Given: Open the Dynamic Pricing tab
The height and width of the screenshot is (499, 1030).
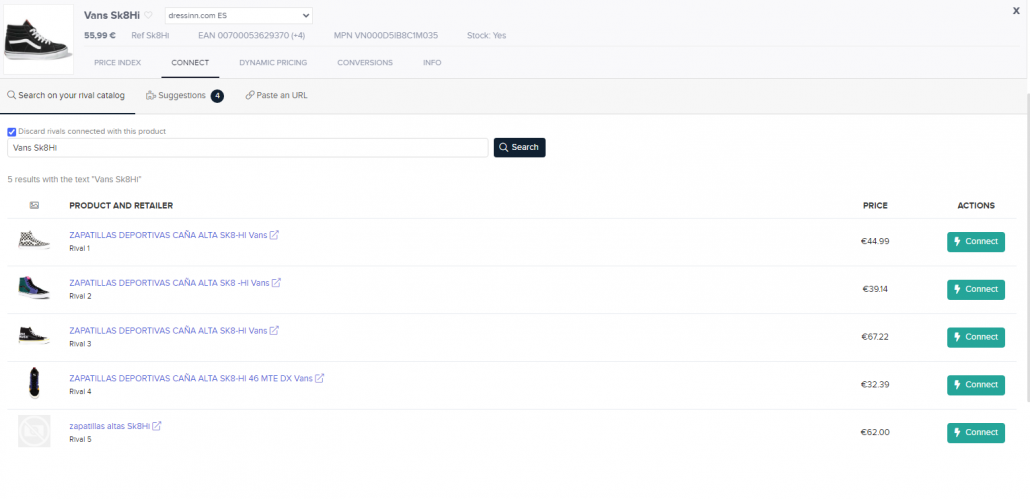Looking at the screenshot, I should [x=273, y=63].
